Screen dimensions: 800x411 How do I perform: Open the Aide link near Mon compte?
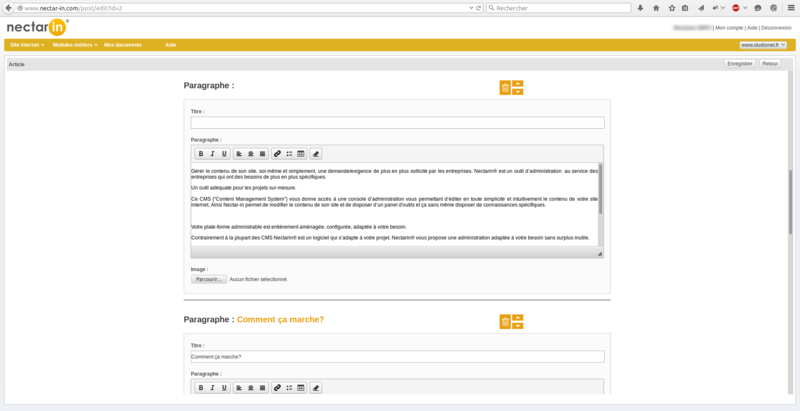click(752, 28)
